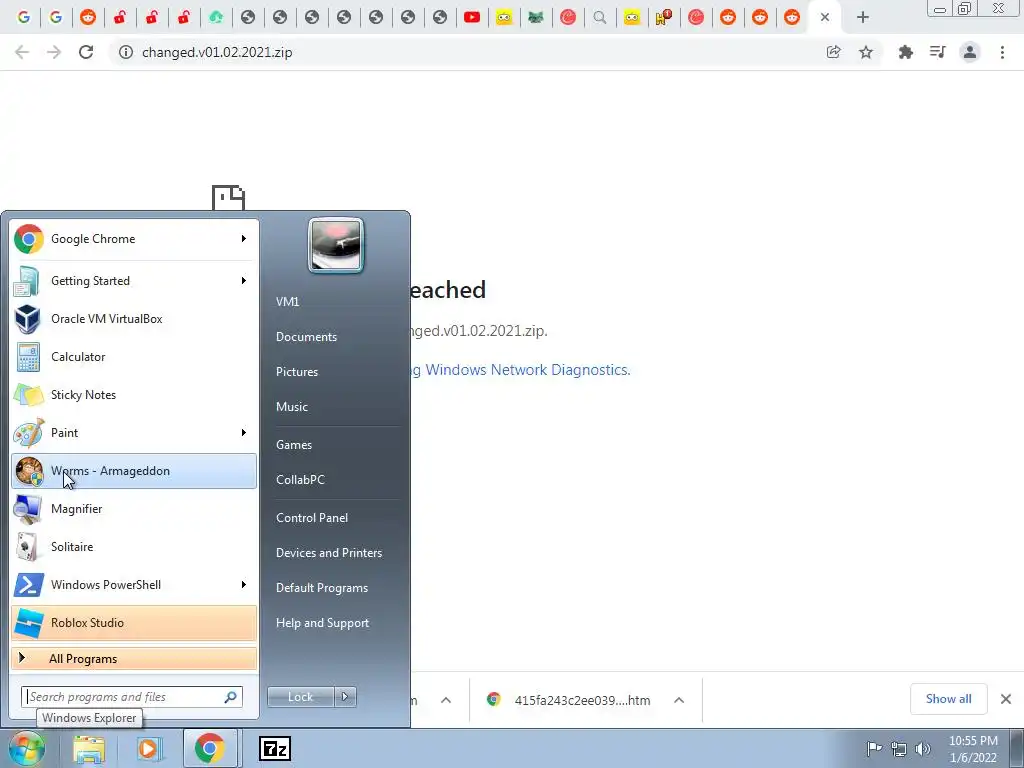Screen dimensions: 1024x768
Task: Expand Google Chrome jump list arrow
Action: (x=244, y=239)
